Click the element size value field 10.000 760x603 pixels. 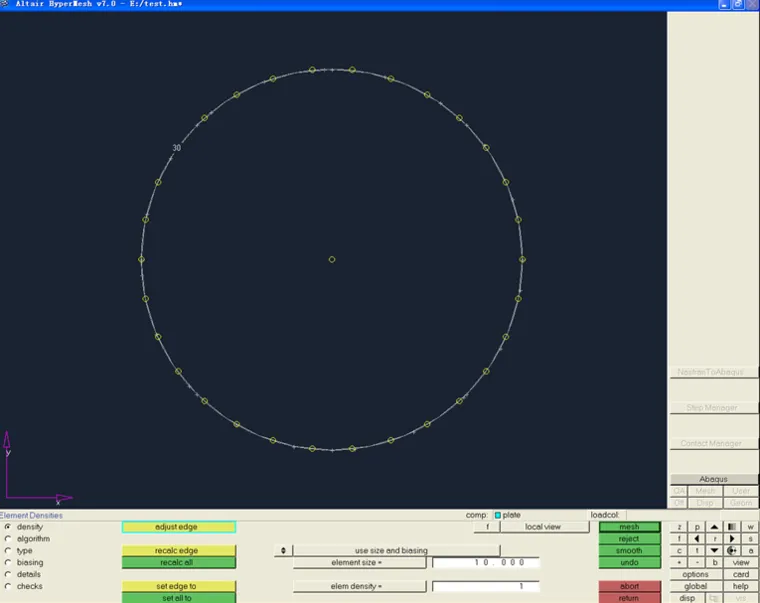[x=486, y=562]
